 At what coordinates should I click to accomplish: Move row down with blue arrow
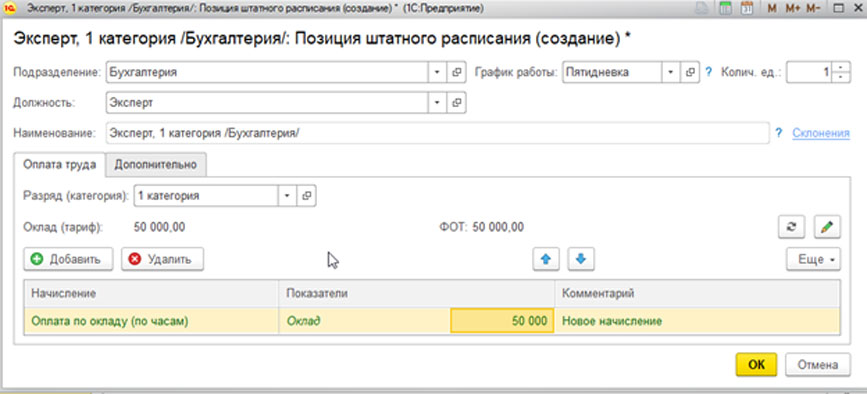[581, 259]
